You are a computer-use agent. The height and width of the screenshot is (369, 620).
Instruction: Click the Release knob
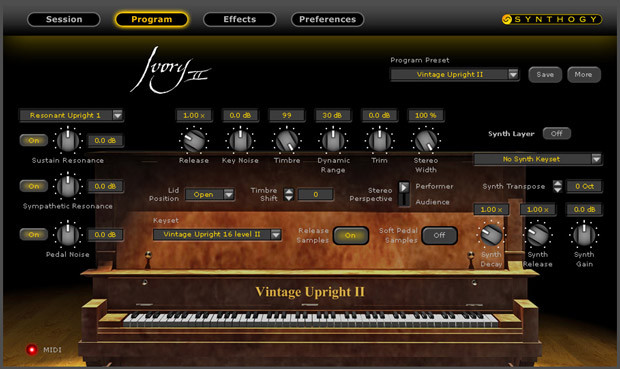tap(194, 140)
